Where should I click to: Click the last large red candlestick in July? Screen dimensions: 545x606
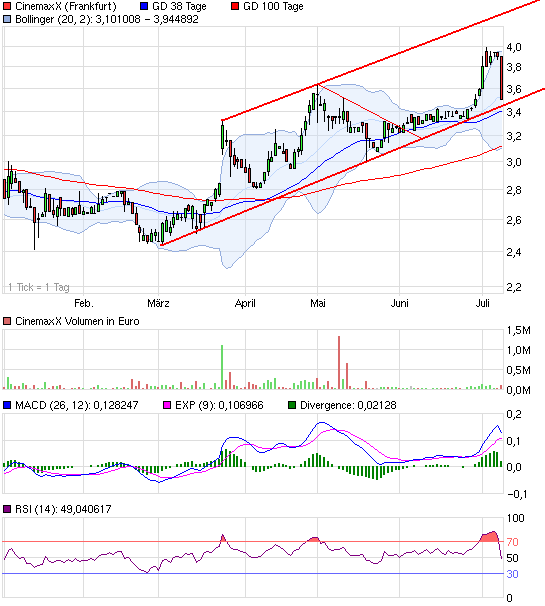tap(501, 78)
